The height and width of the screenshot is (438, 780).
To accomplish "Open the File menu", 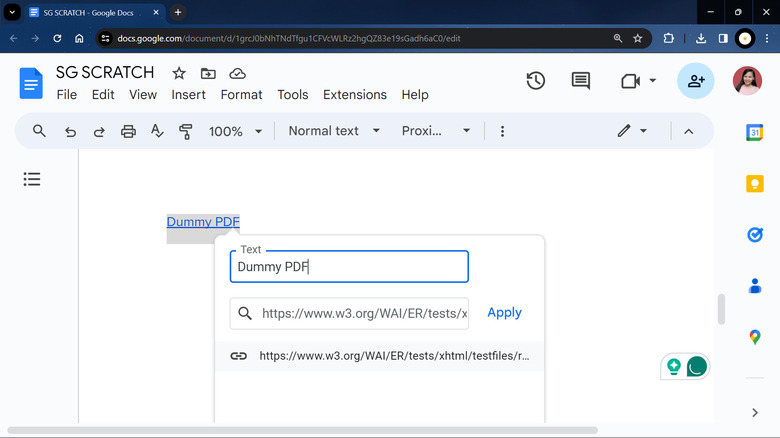I will pos(67,95).
